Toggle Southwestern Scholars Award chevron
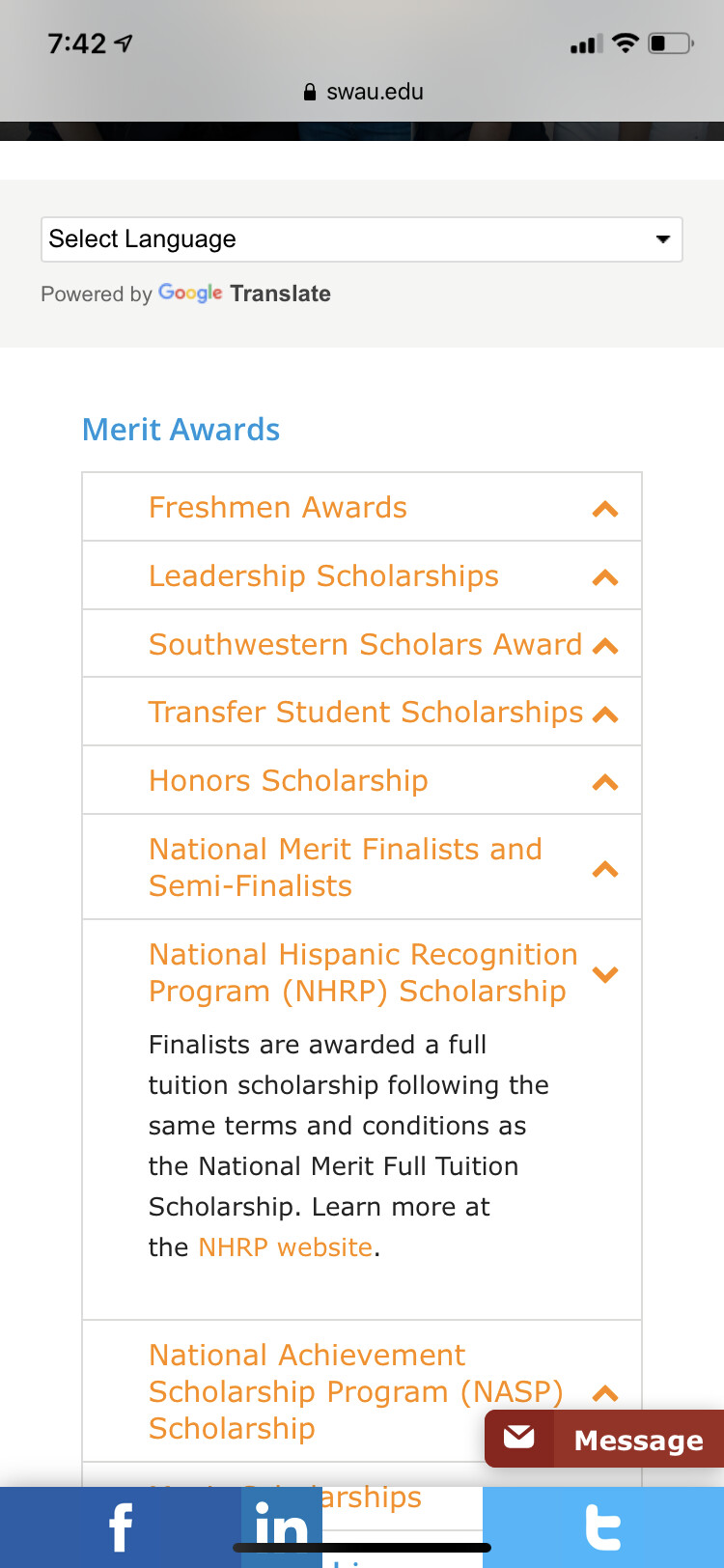Image resolution: width=724 pixels, height=1568 pixels. coord(605,646)
